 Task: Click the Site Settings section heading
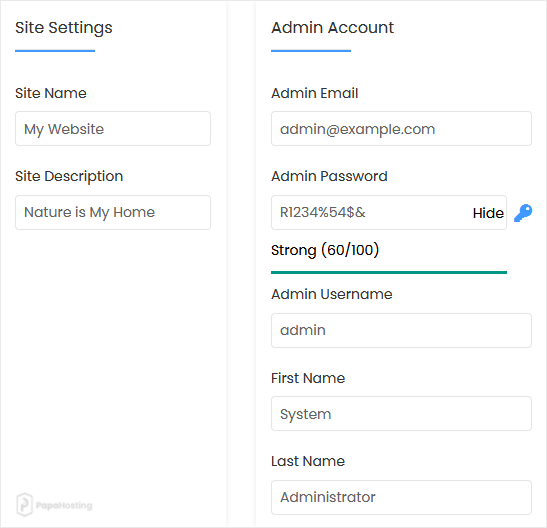click(x=64, y=28)
